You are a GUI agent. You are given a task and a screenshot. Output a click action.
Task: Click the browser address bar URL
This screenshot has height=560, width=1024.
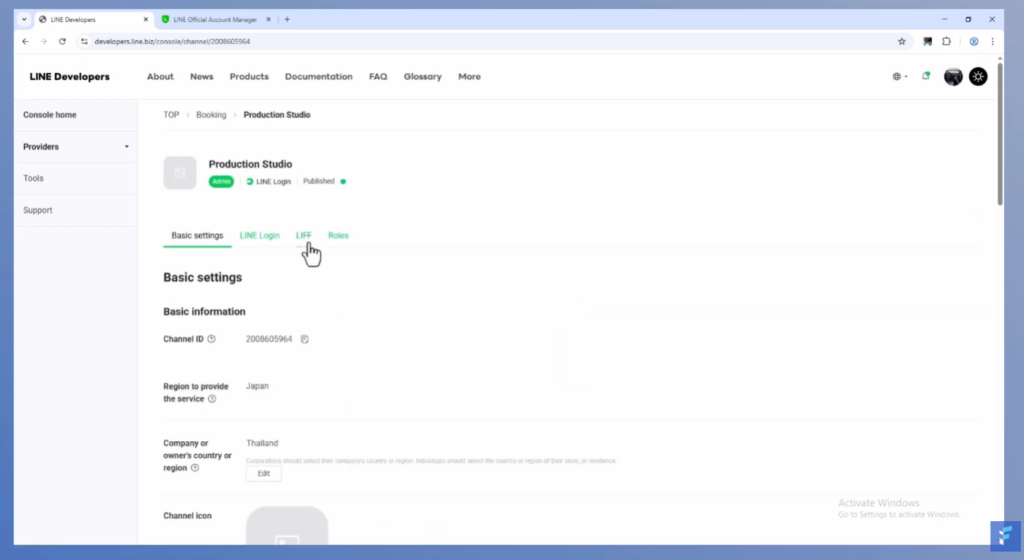pos(172,41)
